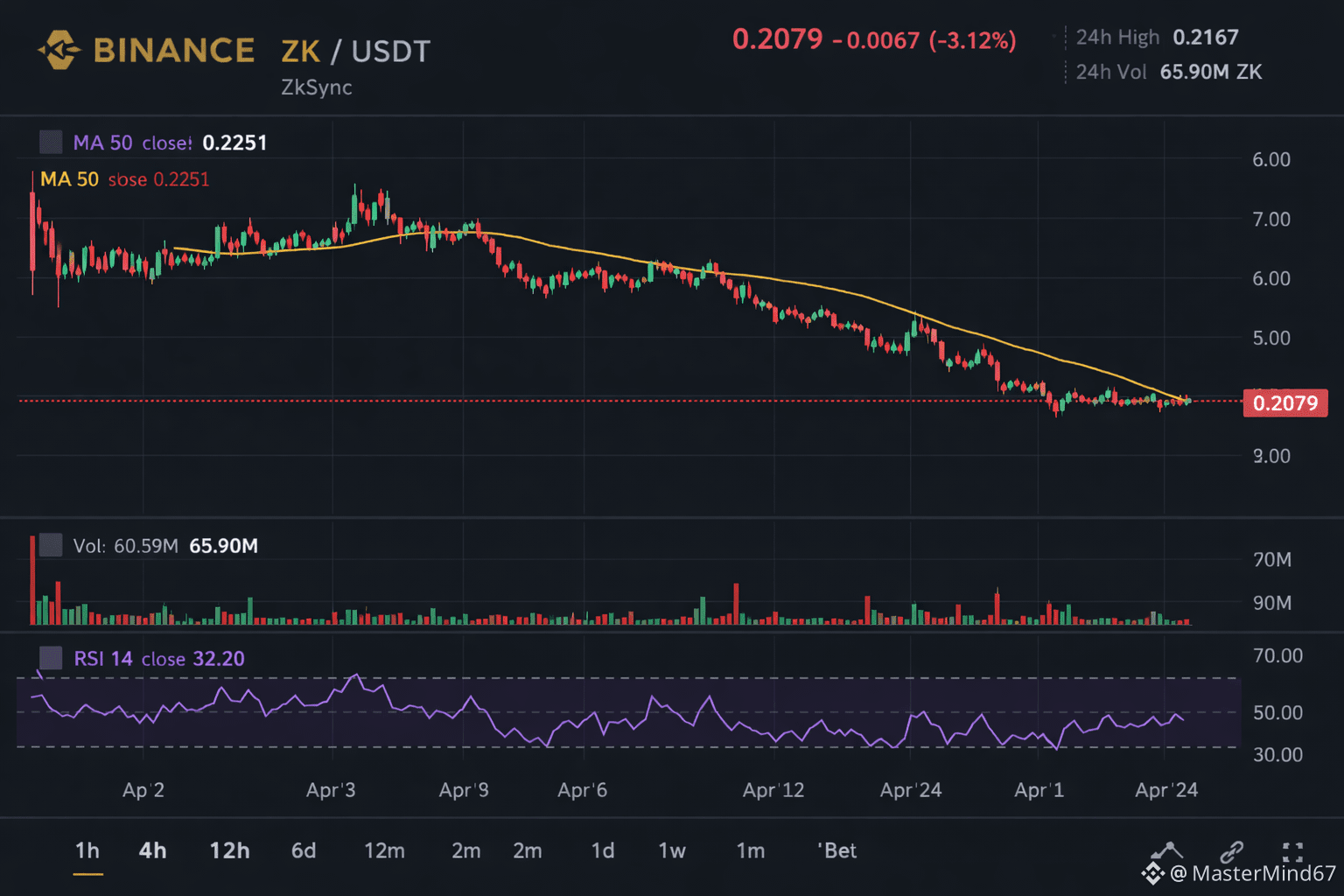Click the Vol: 60.59M volume label
The width and height of the screenshot is (1344, 896).
coord(126,546)
